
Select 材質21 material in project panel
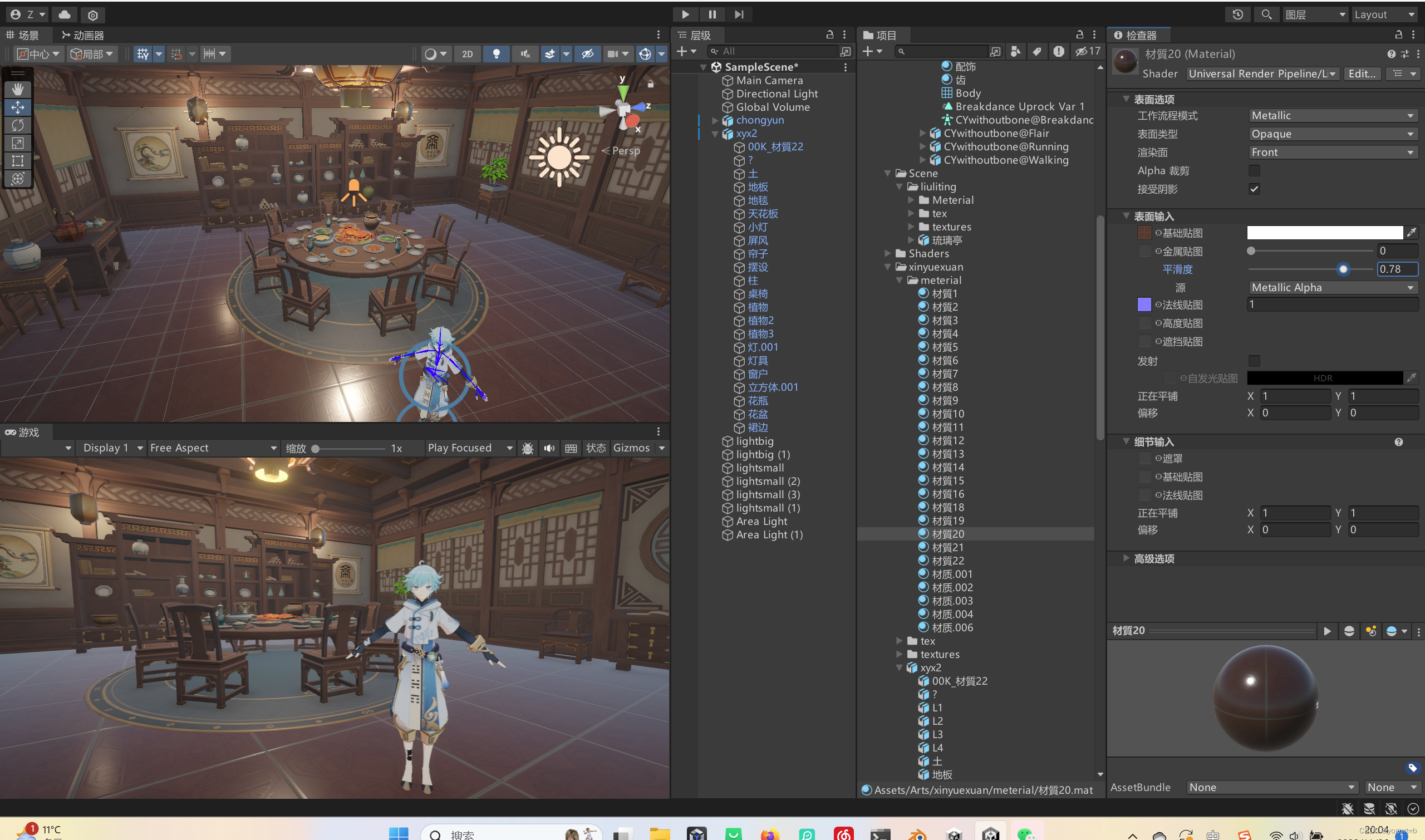(x=948, y=547)
